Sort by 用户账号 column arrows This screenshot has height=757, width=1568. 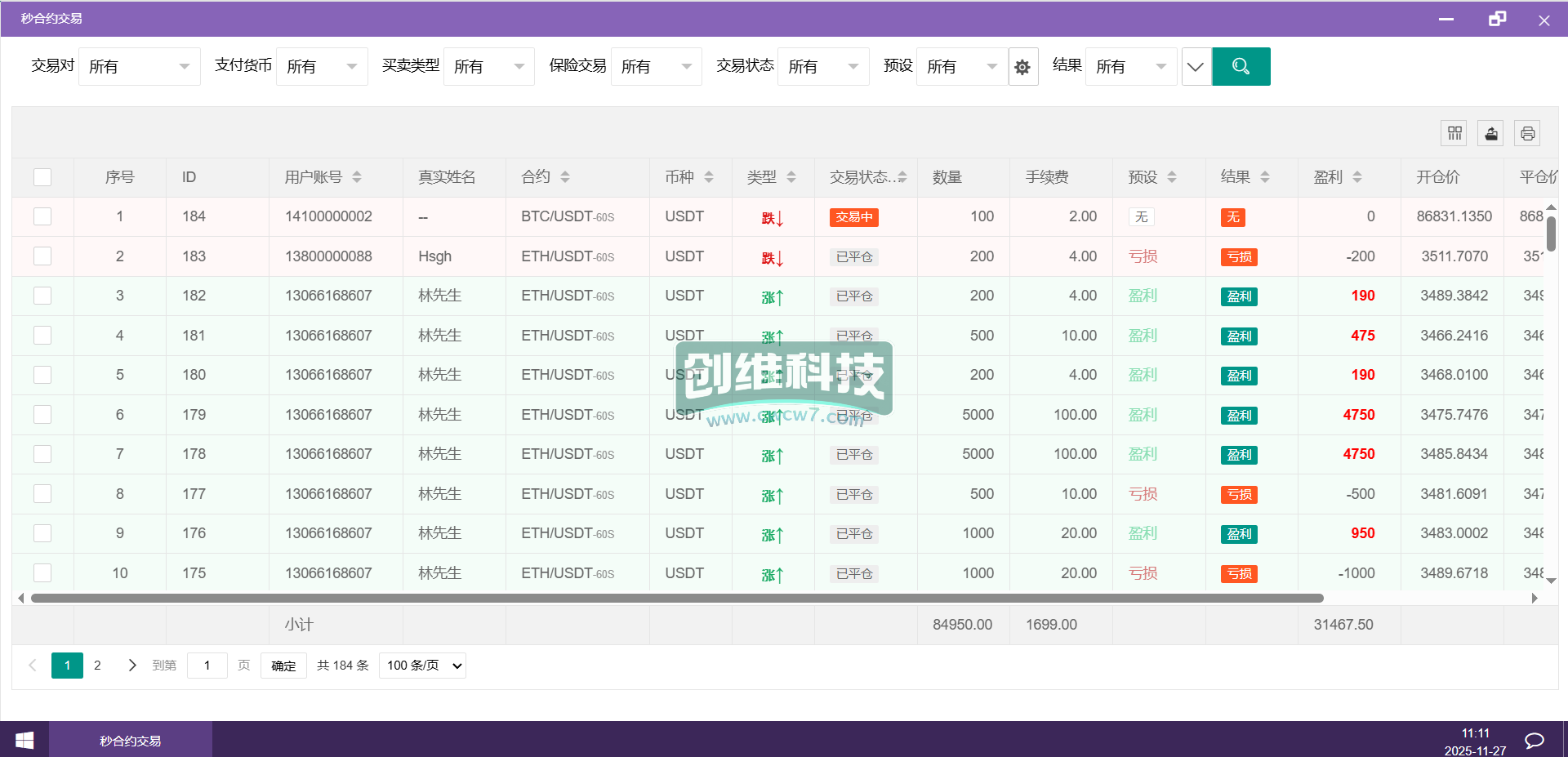[357, 177]
